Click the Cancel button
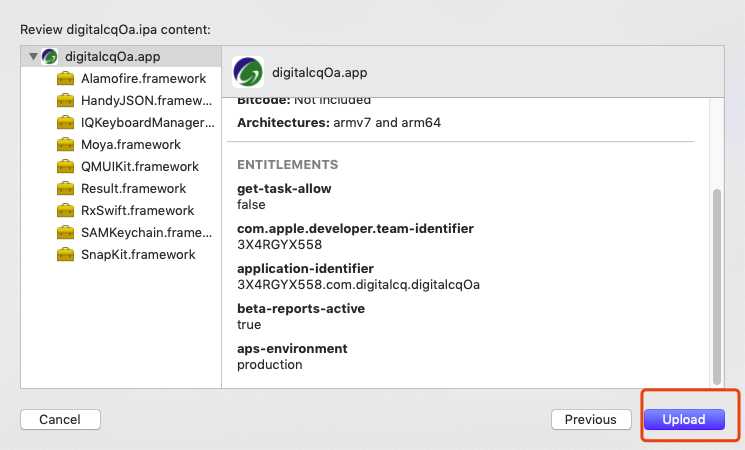Image resolution: width=745 pixels, height=450 pixels. pos(60,420)
